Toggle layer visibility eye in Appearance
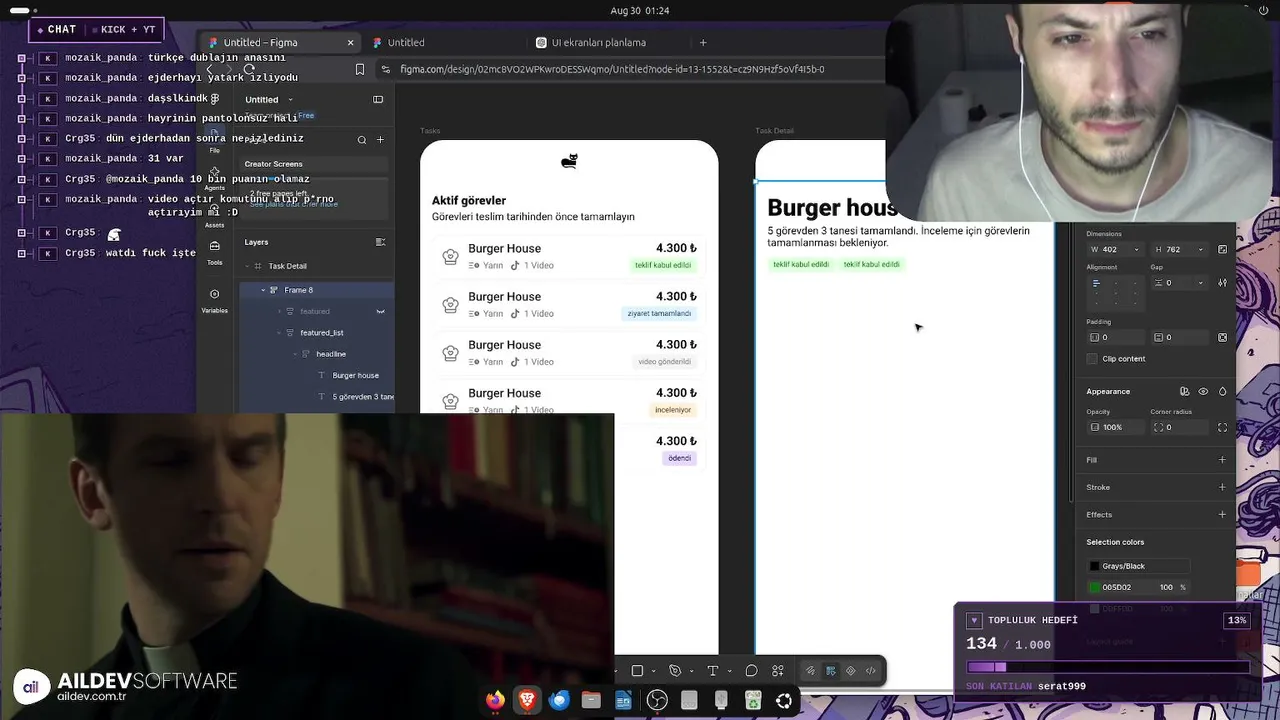 pos(1203,391)
